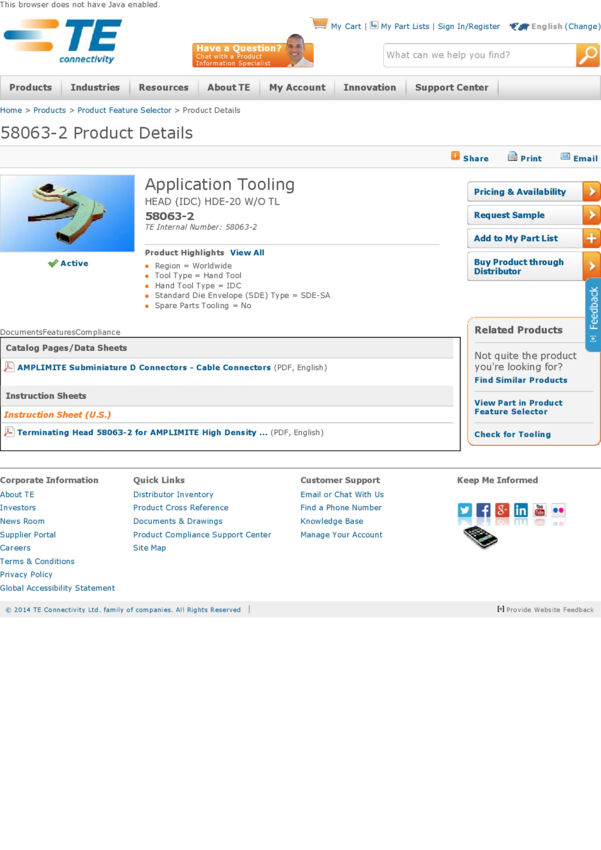Open the Google Plus social icon
The height and width of the screenshot is (850, 601).
click(x=502, y=510)
